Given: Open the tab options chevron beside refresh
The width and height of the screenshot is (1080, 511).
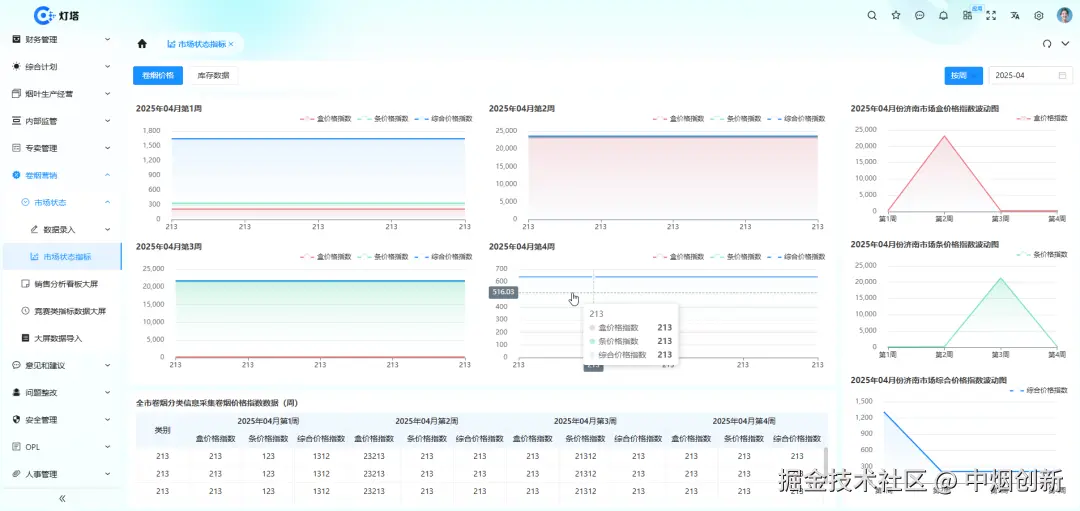Looking at the screenshot, I should [1065, 43].
